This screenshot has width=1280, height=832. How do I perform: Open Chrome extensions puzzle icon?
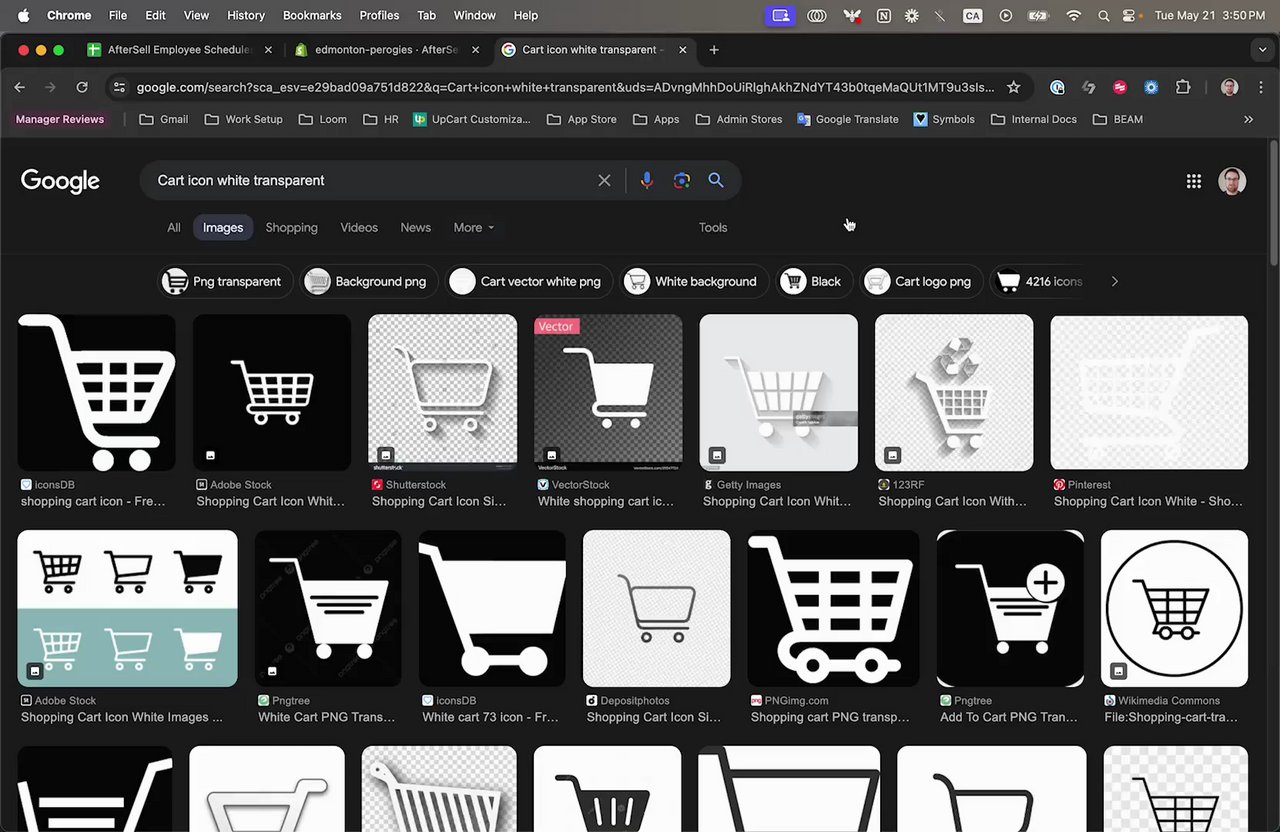coord(1183,87)
